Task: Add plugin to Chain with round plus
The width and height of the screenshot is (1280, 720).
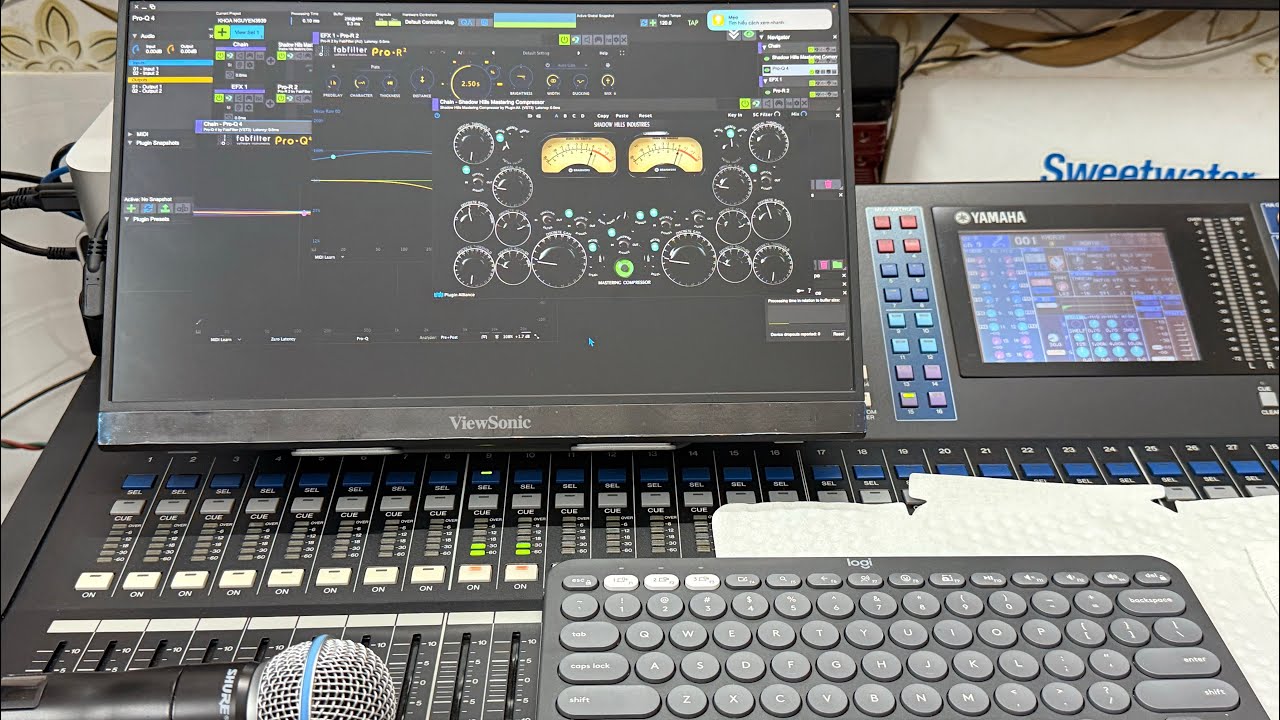Action: click(x=270, y=61)
